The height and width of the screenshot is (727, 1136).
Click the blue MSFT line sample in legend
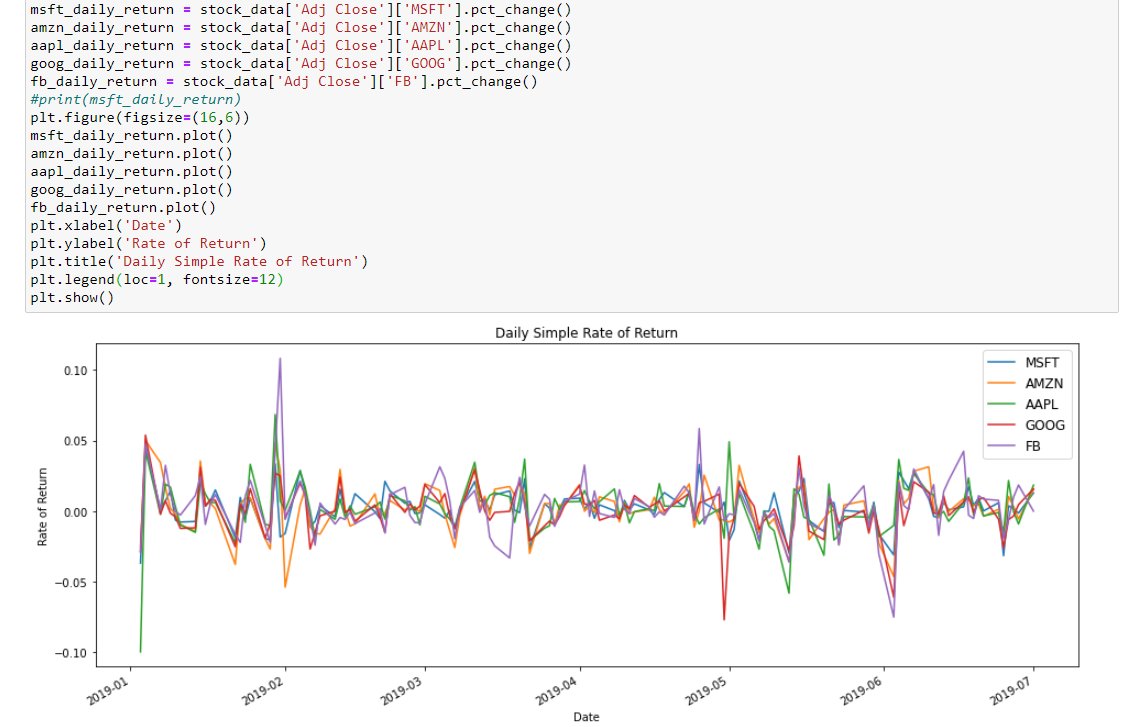point(1002,362)
